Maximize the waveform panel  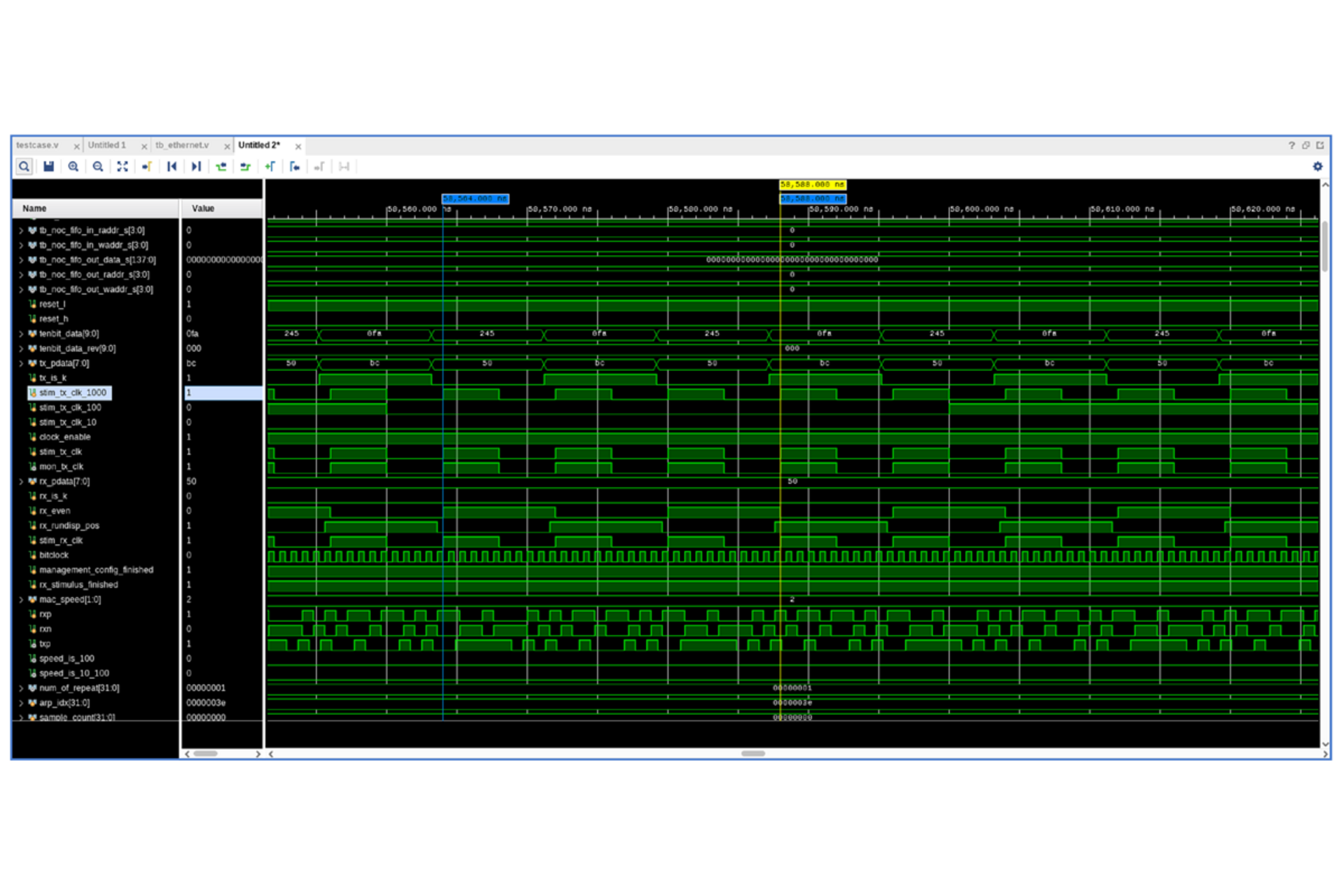click(1320, 146)
